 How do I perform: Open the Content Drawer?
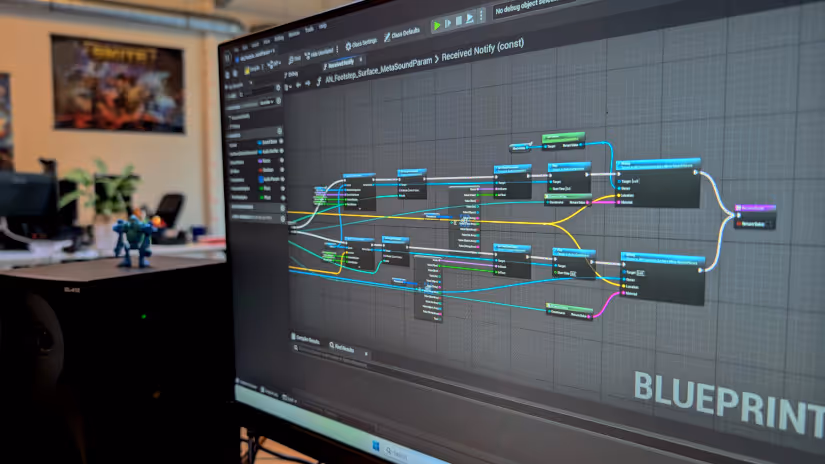pyautogui.click(x=246, y=385)
